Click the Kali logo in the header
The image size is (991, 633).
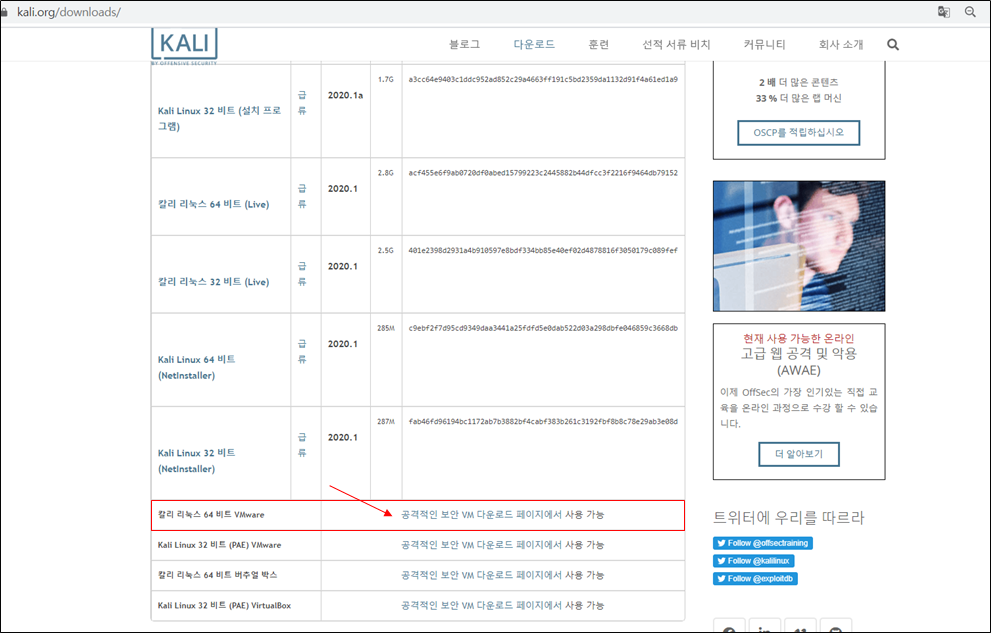184,45
